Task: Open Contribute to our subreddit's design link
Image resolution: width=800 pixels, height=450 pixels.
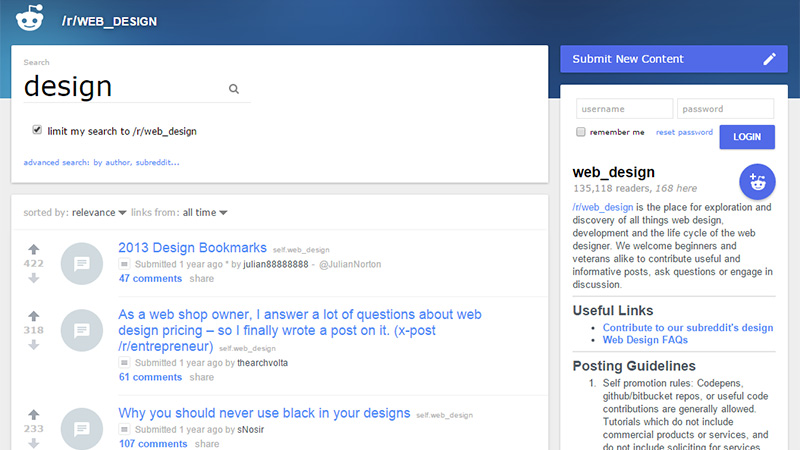Action: click(x=688, y=328)
